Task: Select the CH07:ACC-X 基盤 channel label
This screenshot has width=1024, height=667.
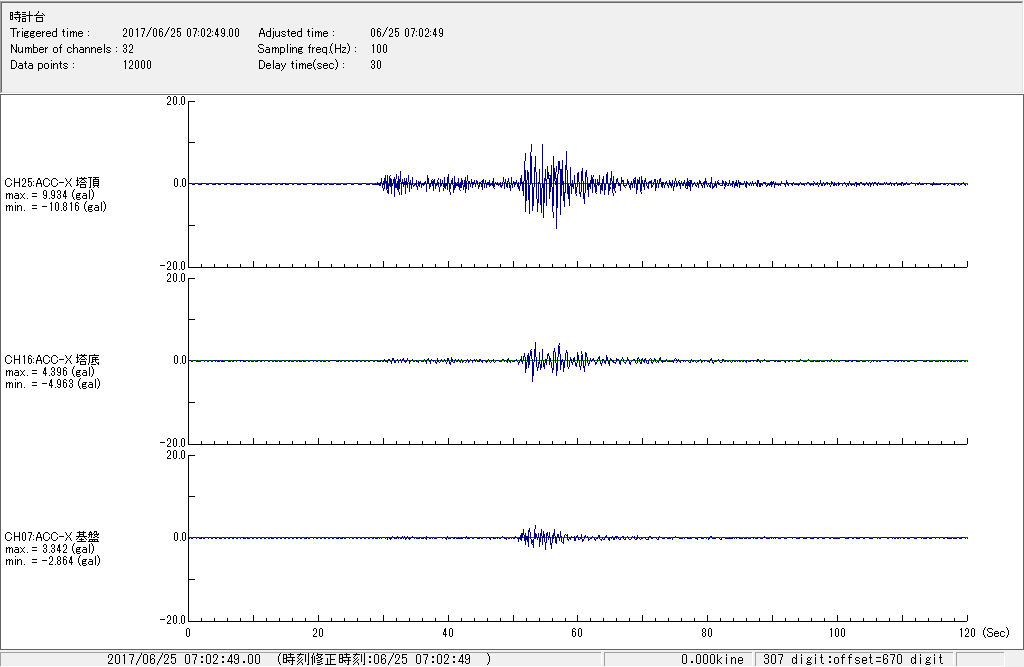Action: [52, 537]
